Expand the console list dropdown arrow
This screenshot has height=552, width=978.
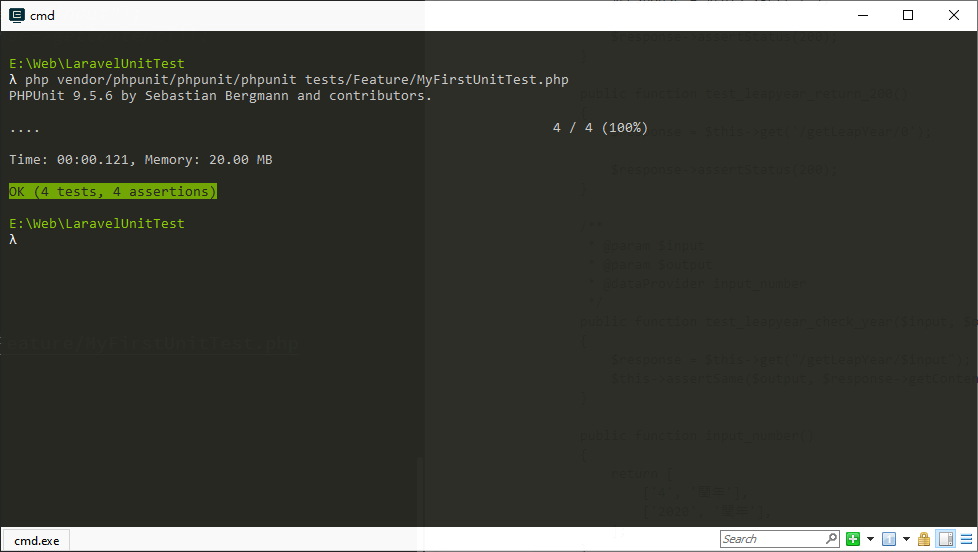(906, 539)
